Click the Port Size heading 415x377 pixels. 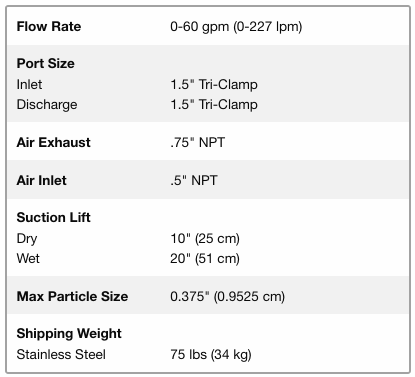coord(46,63)
